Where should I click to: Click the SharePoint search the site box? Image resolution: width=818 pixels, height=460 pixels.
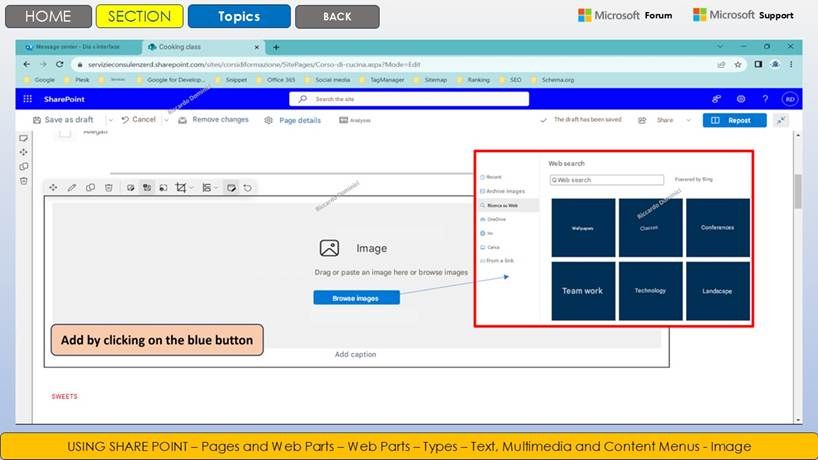(x=409, y=99)
